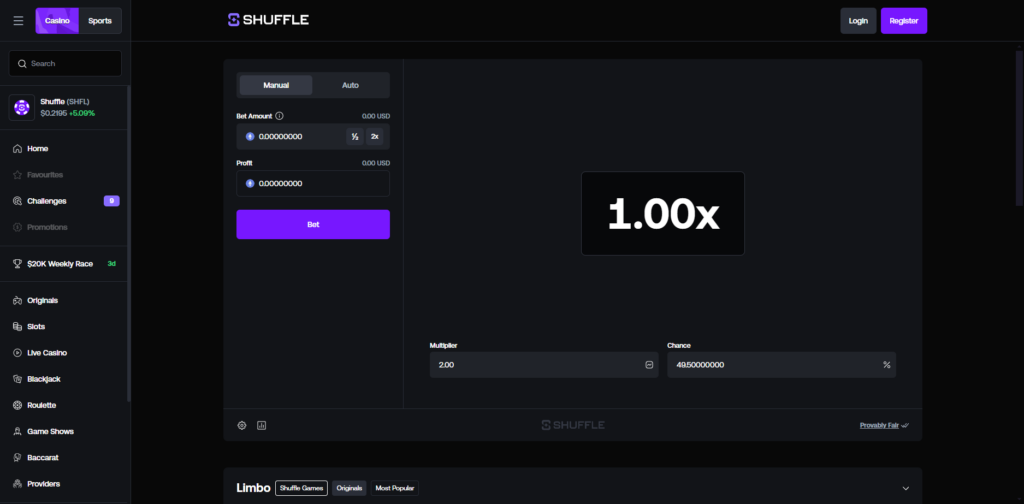Image resolution: width=1024 pixels, height=504 pixels.
Task: Click the Bet Amount input field
Action: [313, 136]
